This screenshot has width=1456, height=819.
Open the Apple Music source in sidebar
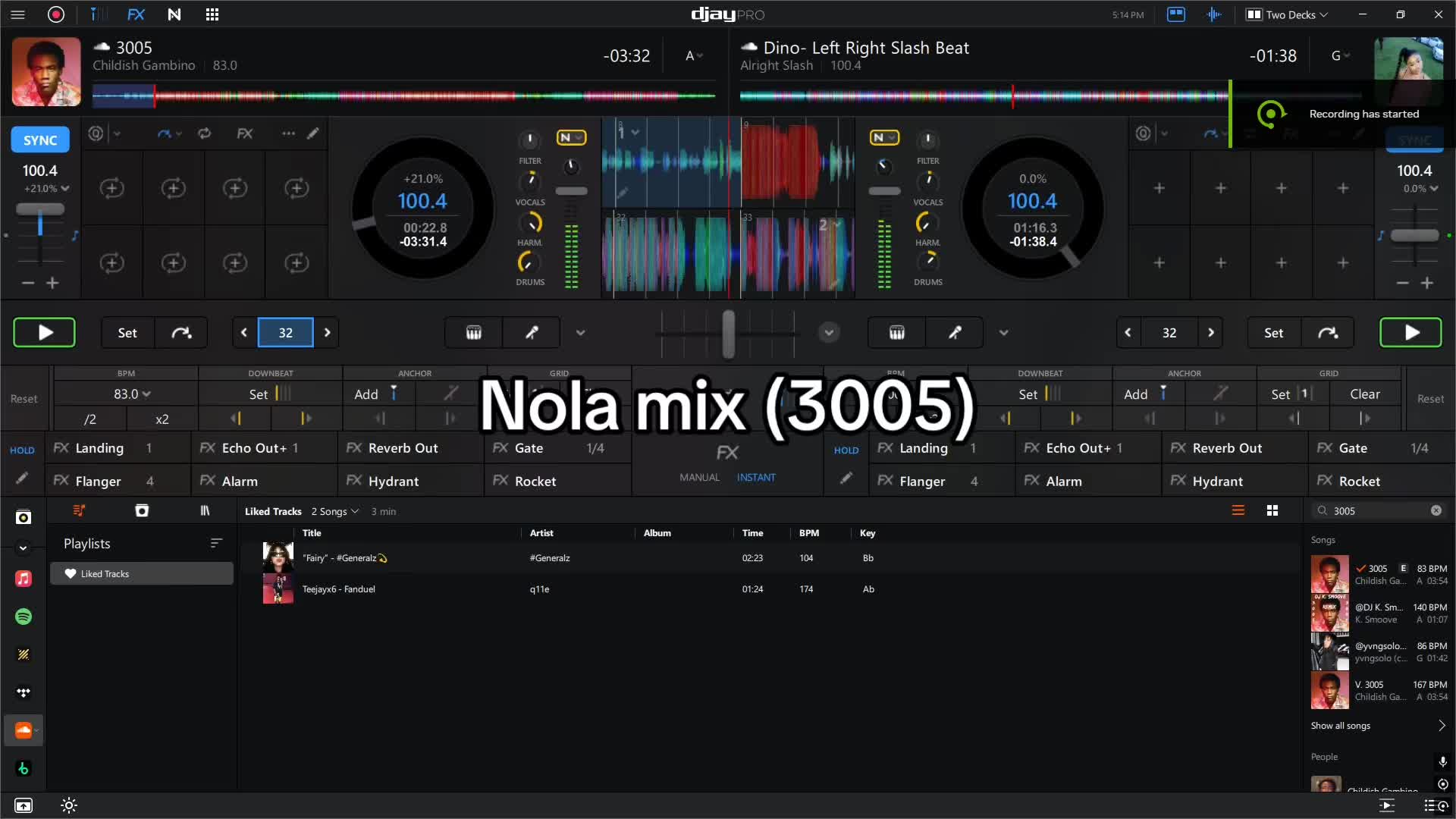click(24, 579)
